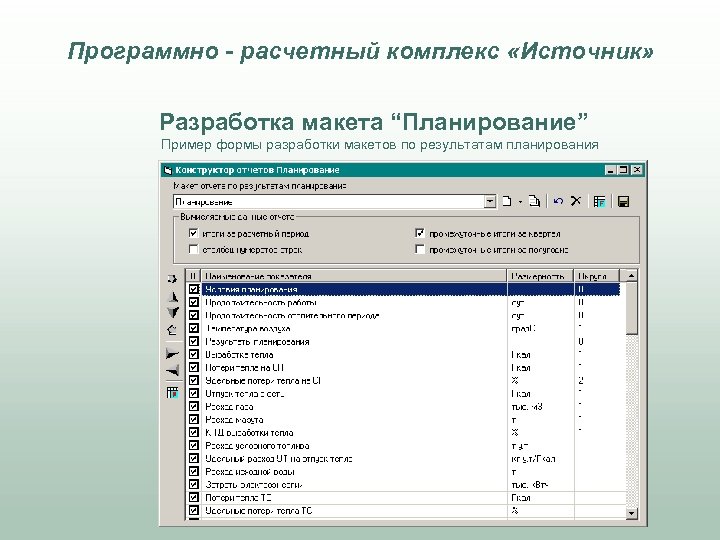Viewport: 720px width, 540px height.
Task: Open the Планирование layout combo box arrow
Action: (x=490, y=202)
